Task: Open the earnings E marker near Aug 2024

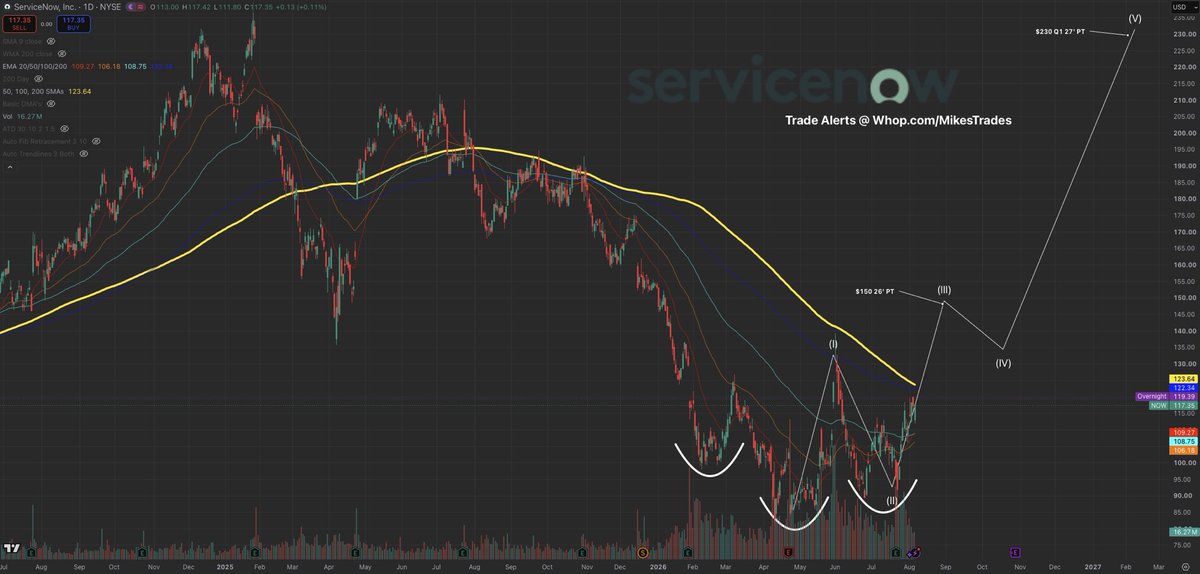Action: point(31,552)
